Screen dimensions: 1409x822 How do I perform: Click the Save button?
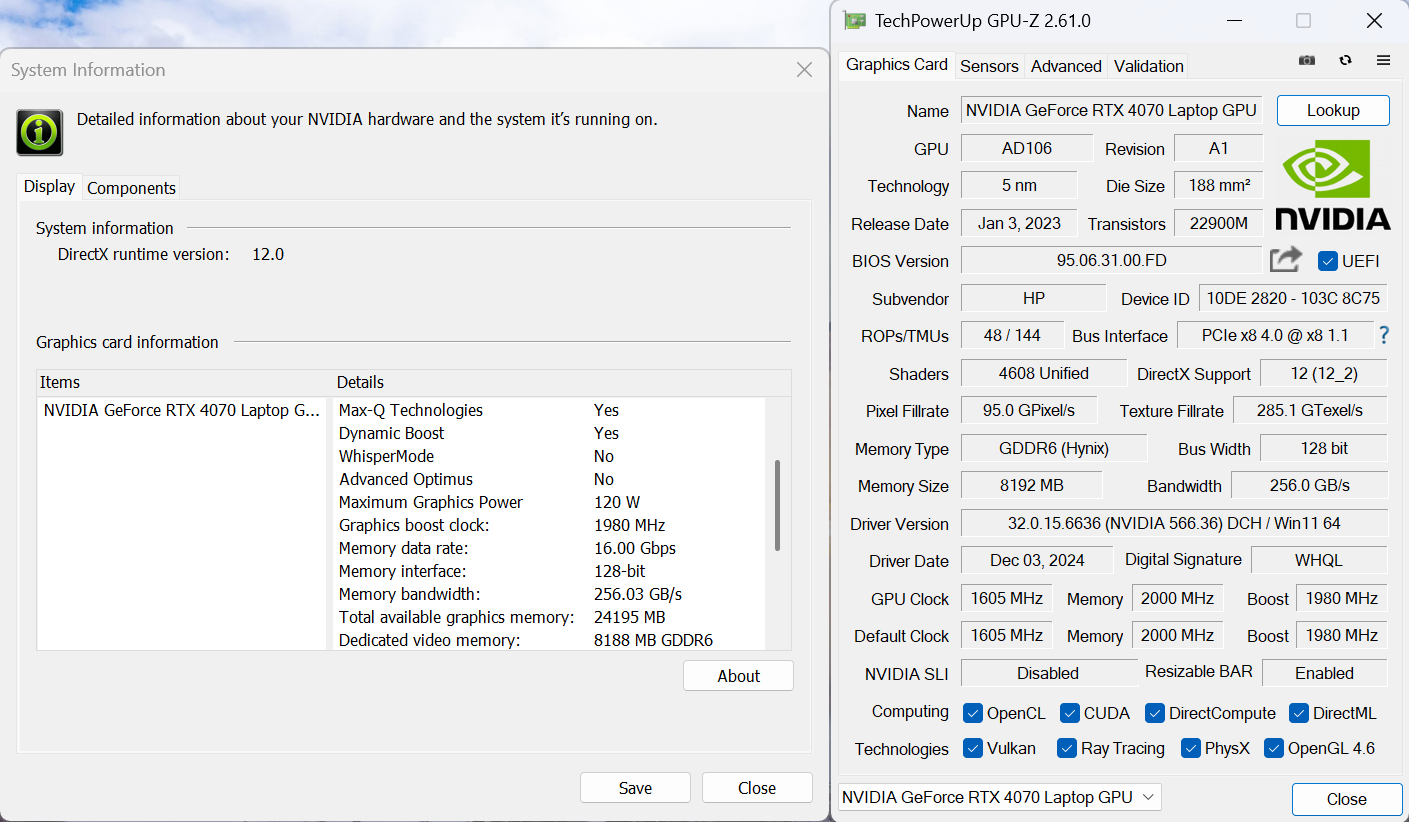click(635, 788)
